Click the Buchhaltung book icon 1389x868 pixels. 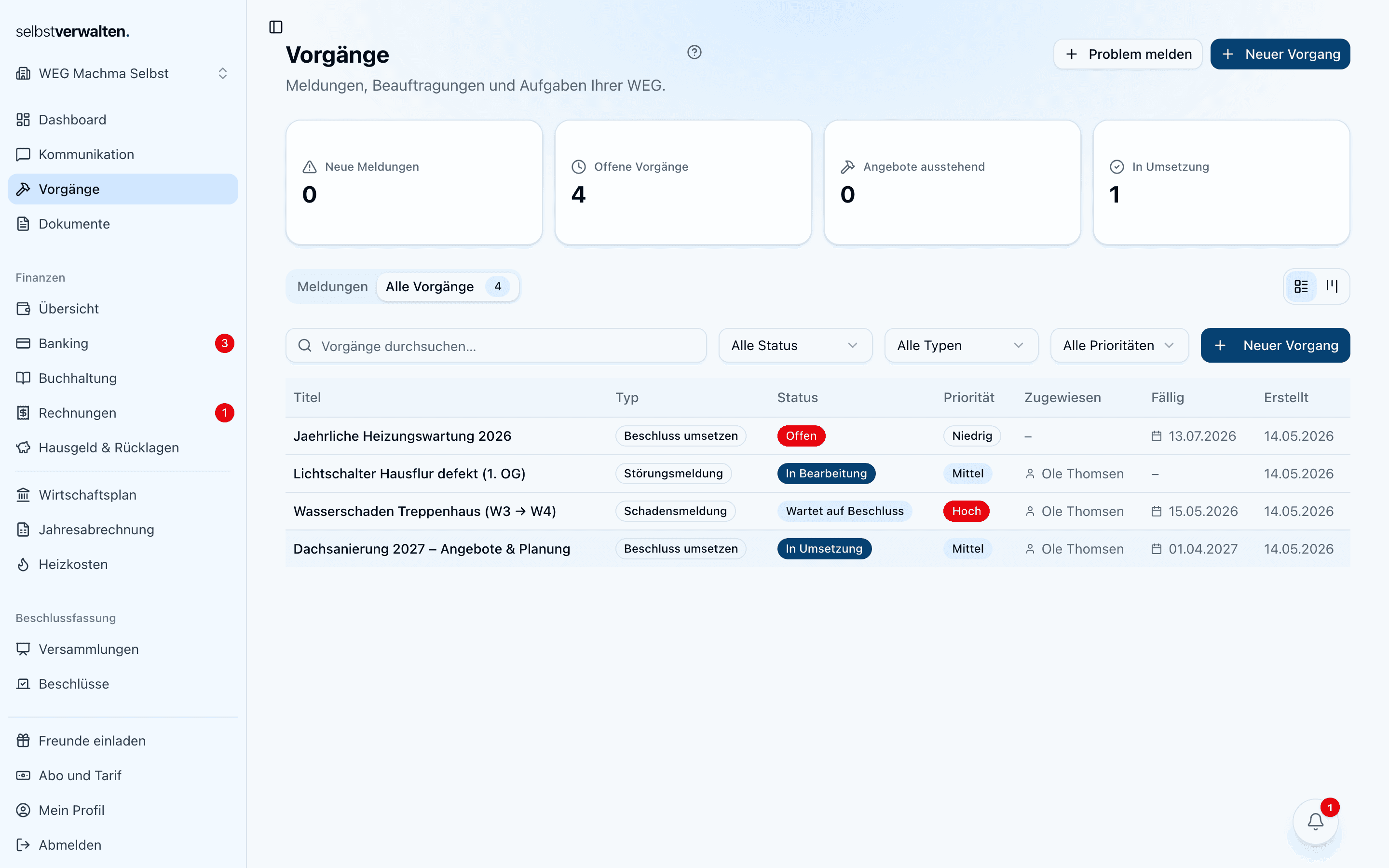pyautogui.click(x=23, y=379)
